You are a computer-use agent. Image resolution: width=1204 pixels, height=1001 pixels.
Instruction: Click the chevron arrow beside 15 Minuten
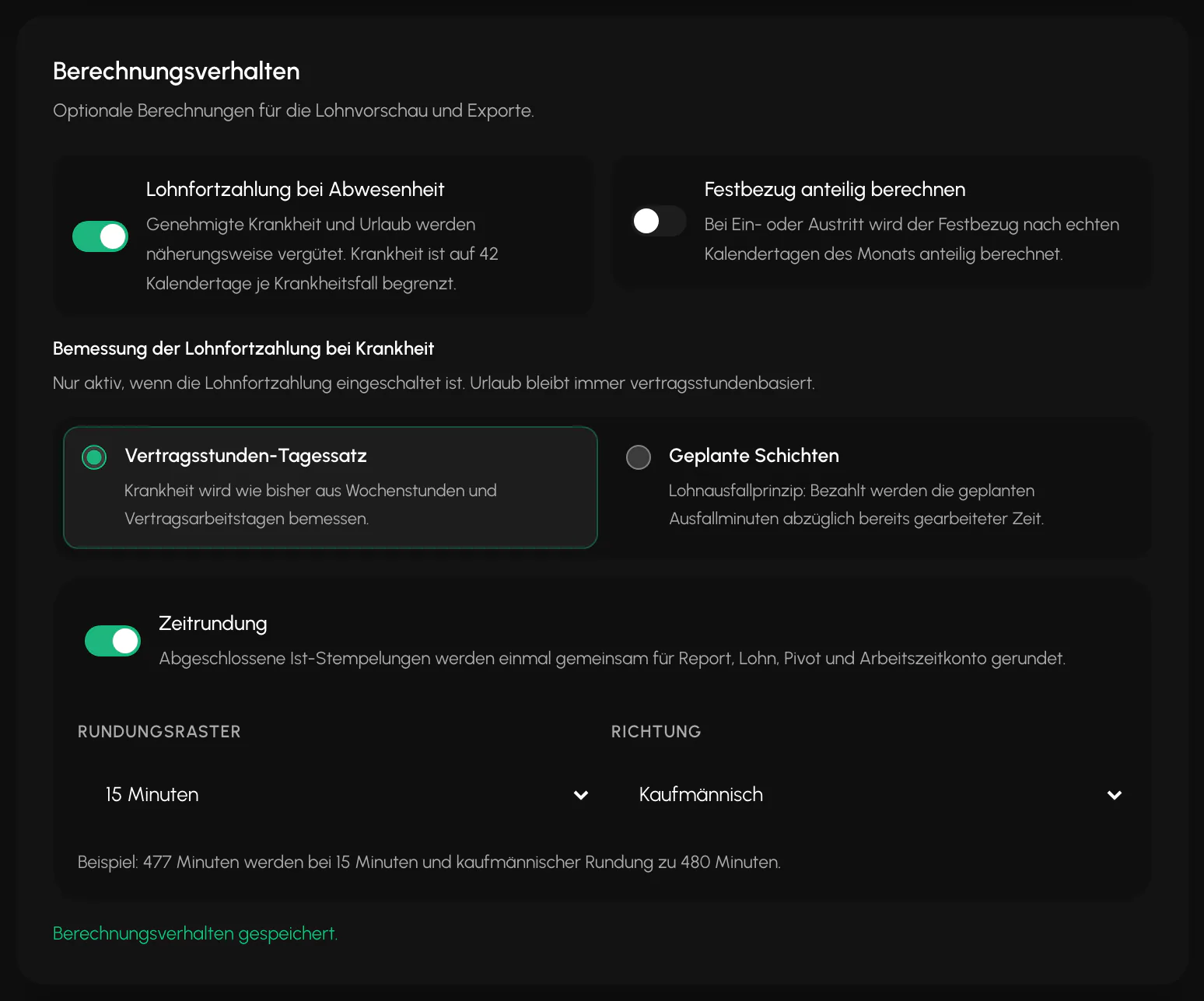[x=581, y=795]
